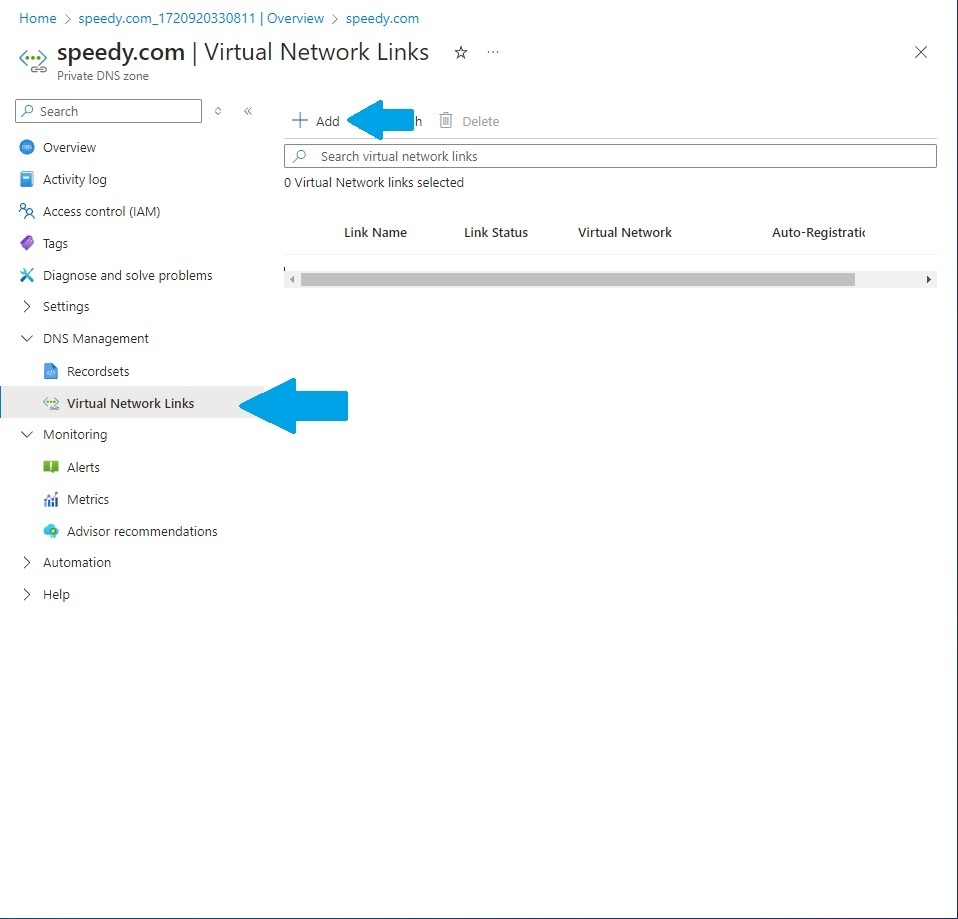Open Alerts under Monitoring
Image resolution: width=958 pixels, height=919 pixels.
[x=85, y=467]
